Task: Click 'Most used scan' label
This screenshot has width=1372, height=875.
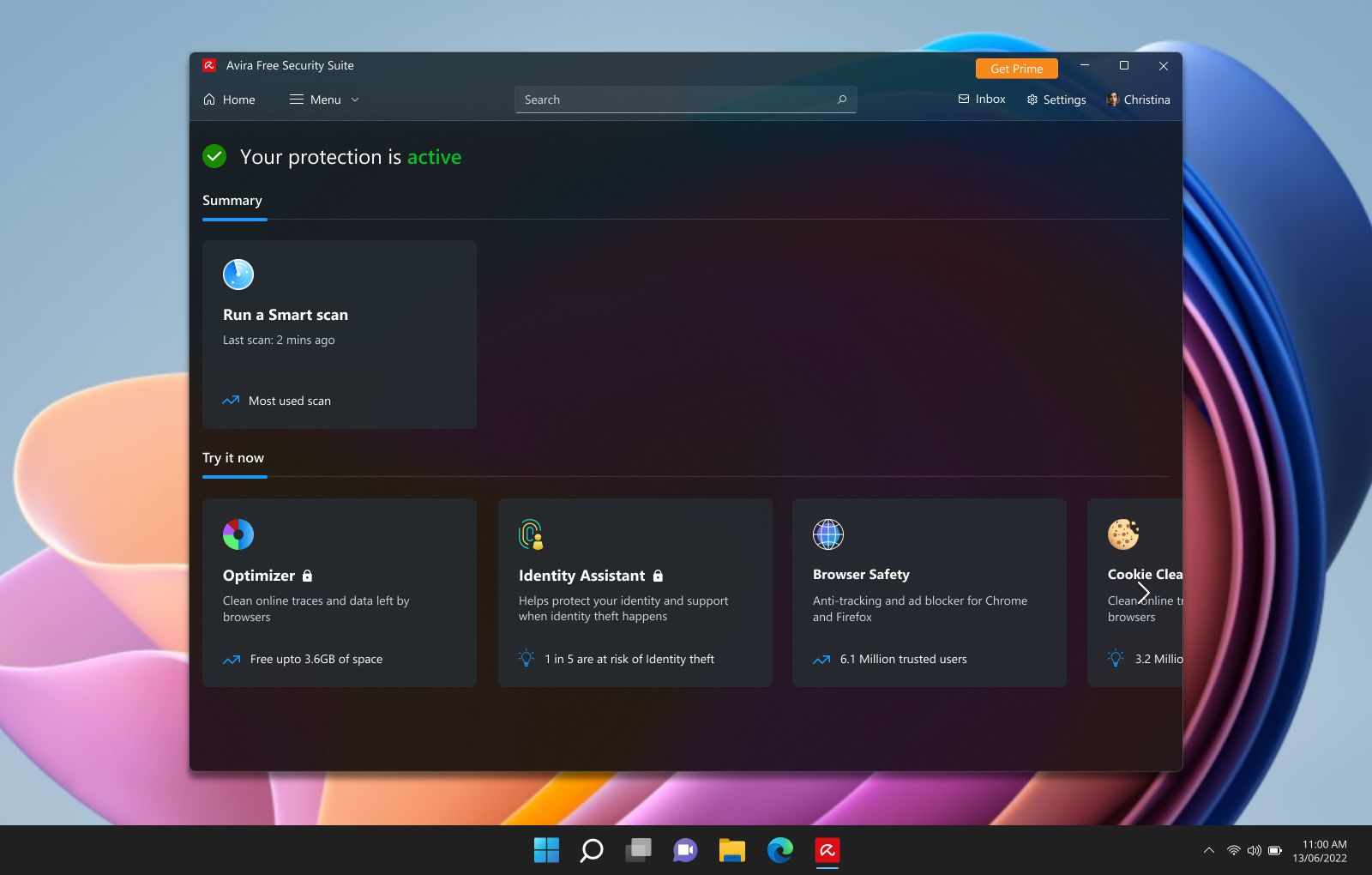Action: (x=290, y=401)
